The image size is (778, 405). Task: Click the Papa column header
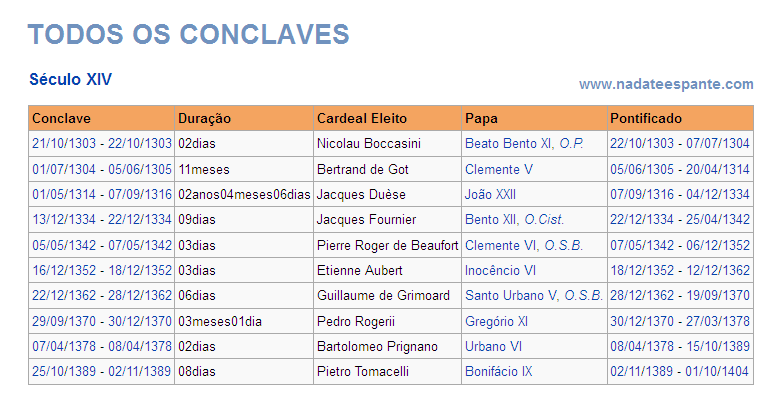481,118
